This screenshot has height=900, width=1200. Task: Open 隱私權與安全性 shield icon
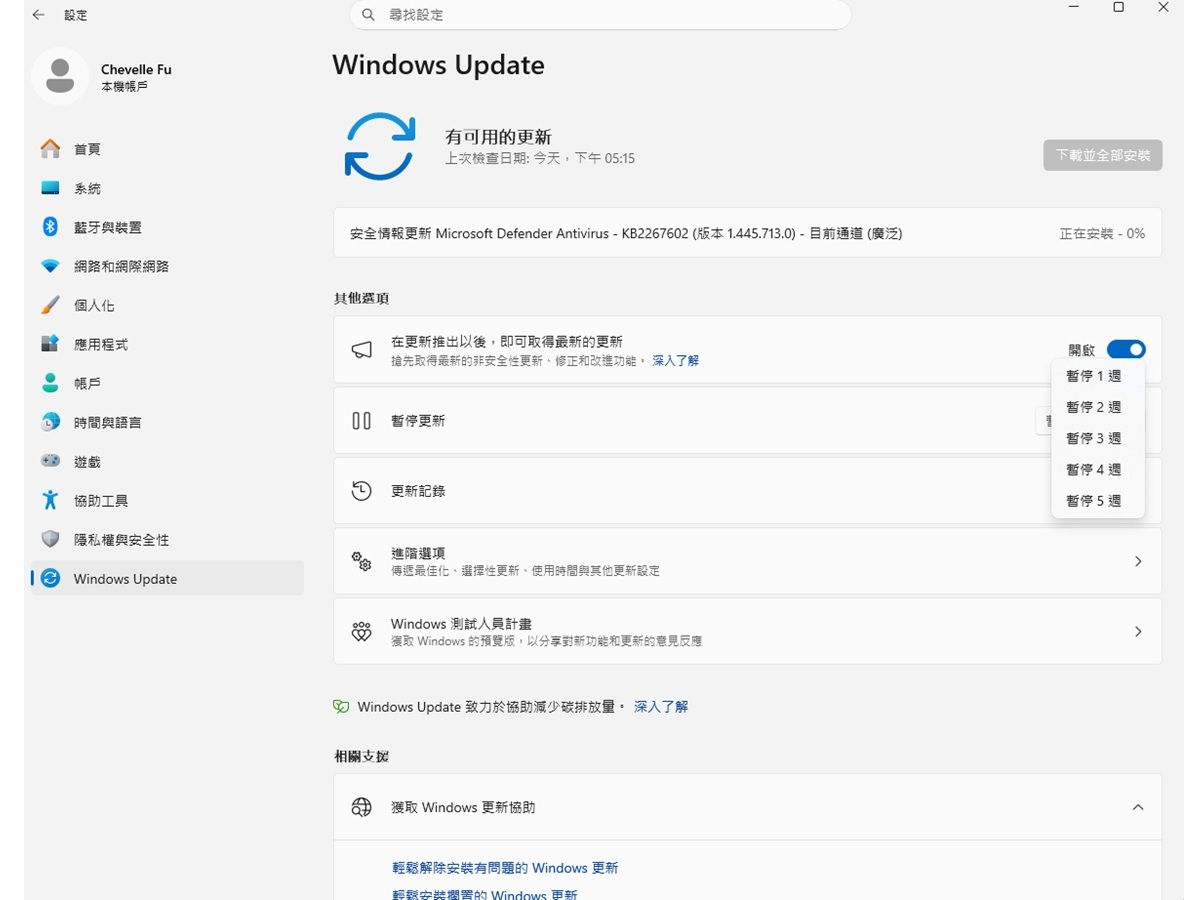[50, 539]
